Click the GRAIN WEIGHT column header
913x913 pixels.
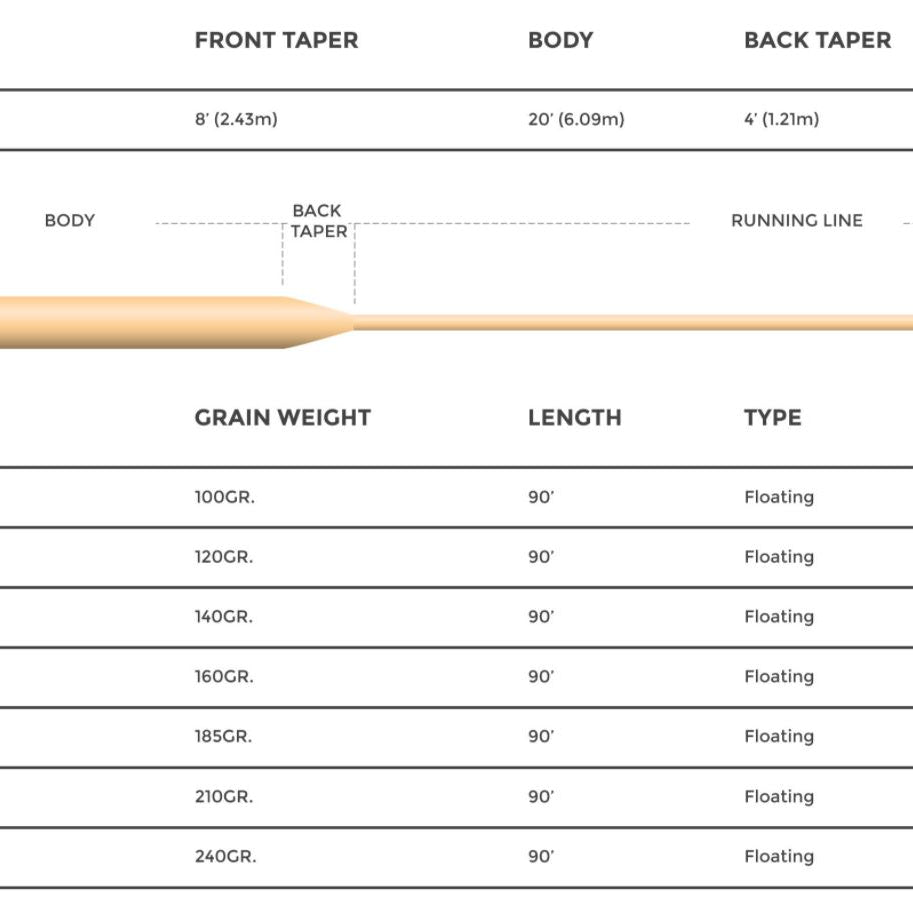click(x=282, y=418)
